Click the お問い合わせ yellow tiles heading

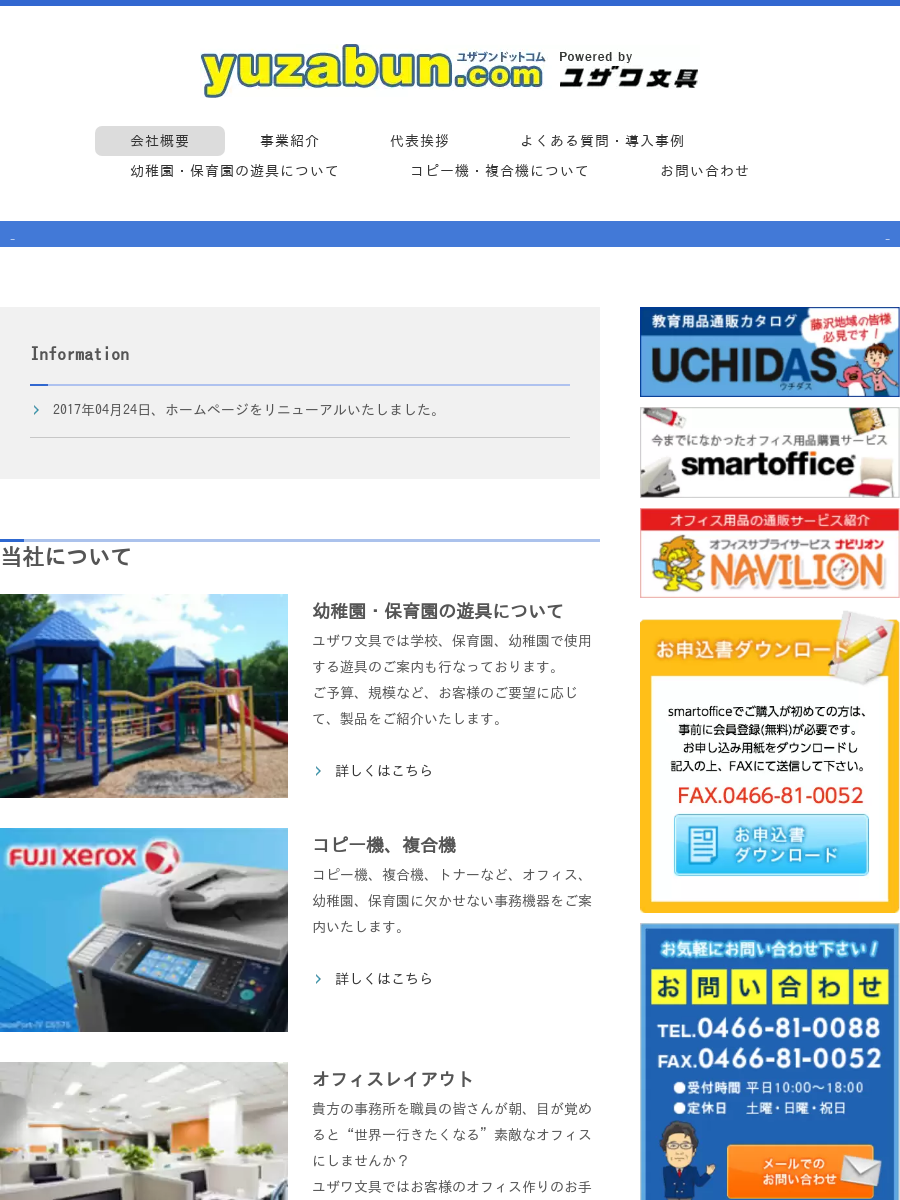[x=770, y=987]
